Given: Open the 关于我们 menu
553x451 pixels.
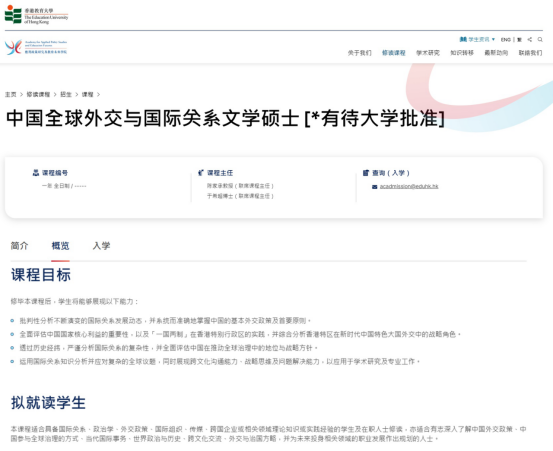Looking at the screenshot, I should [x=359, y=53].
